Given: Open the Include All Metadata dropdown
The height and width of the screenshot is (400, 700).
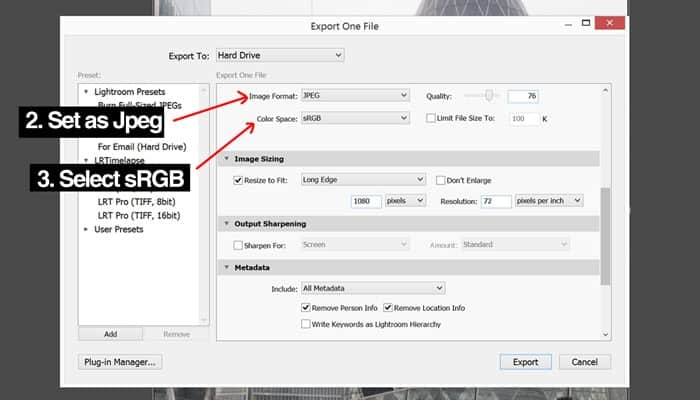Looking at the screenshot, I should click(x=373, y=288).
